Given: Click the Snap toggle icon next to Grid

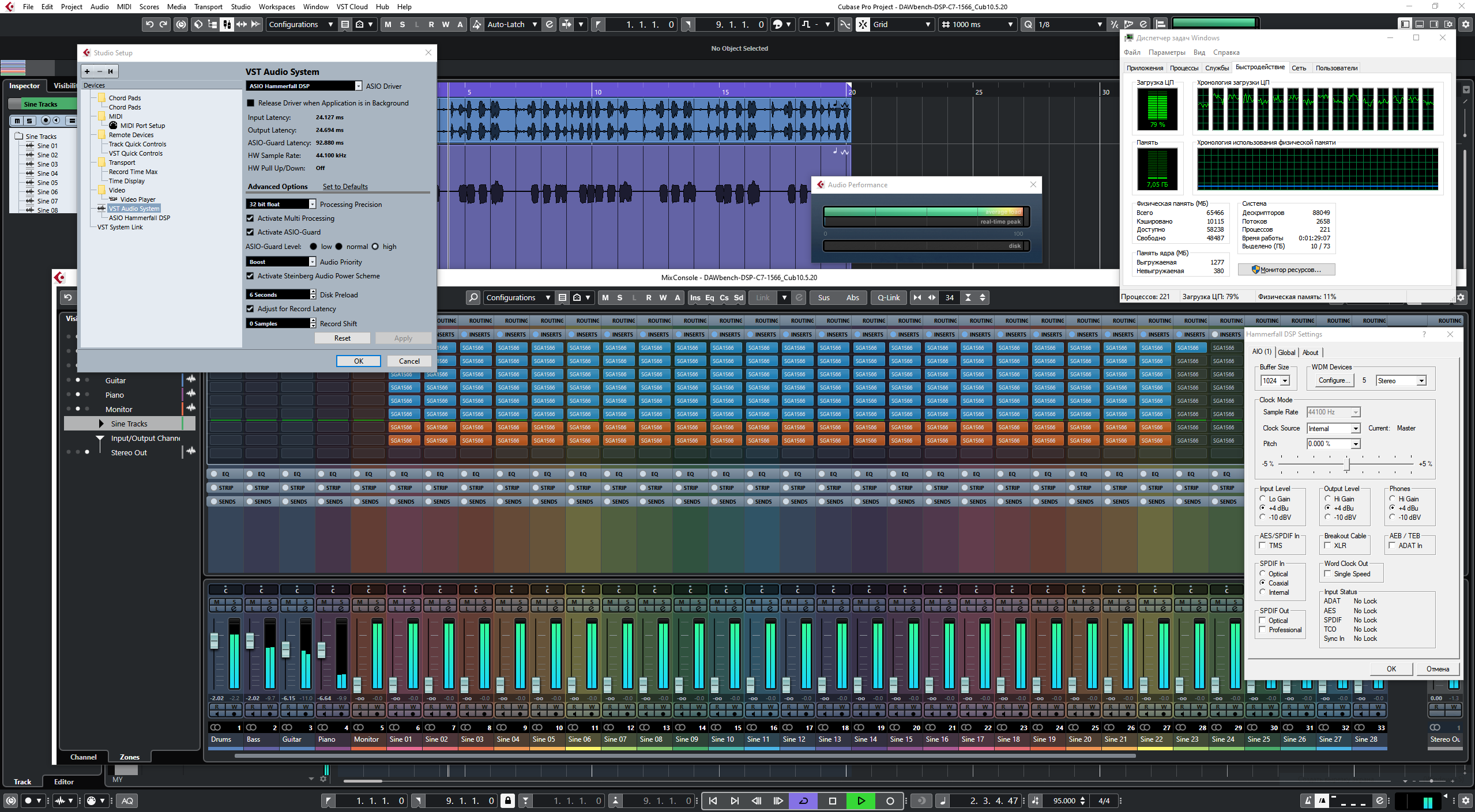Looking at the screenshot, I should pos(862,24).
